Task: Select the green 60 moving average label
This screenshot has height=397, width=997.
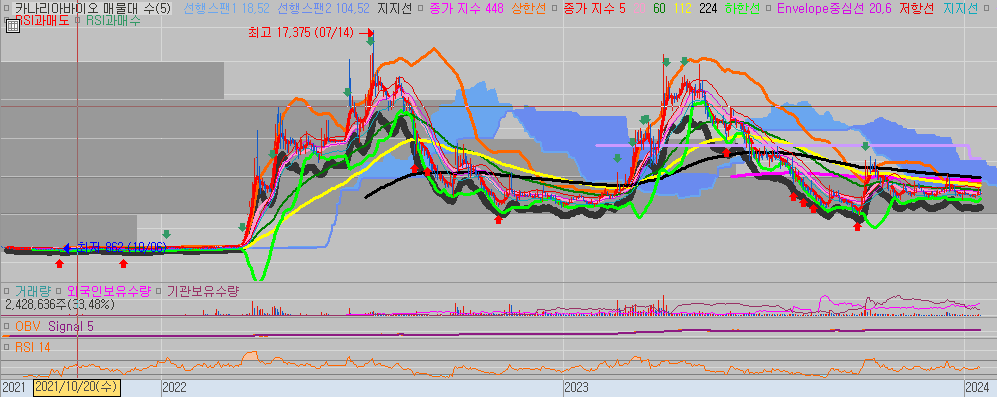Action: tap(659, 9)
